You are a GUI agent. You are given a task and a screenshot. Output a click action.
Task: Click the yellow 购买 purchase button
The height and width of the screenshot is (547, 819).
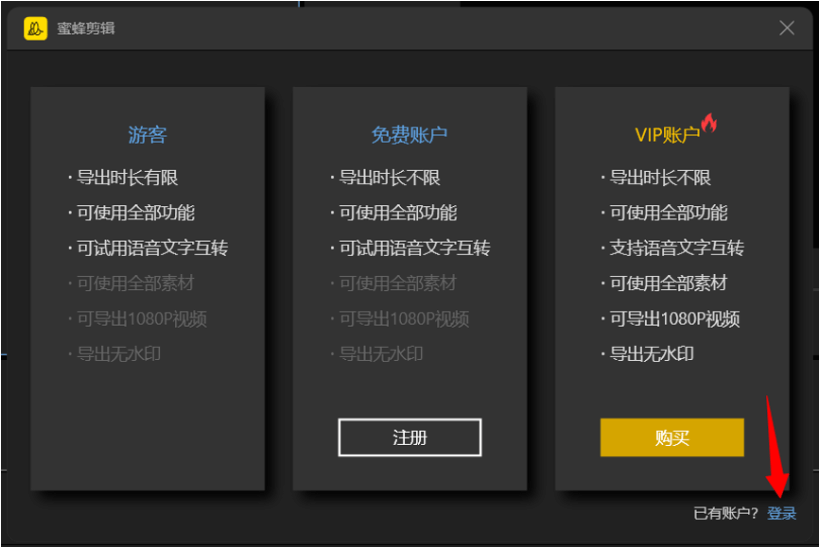(672, 437)
